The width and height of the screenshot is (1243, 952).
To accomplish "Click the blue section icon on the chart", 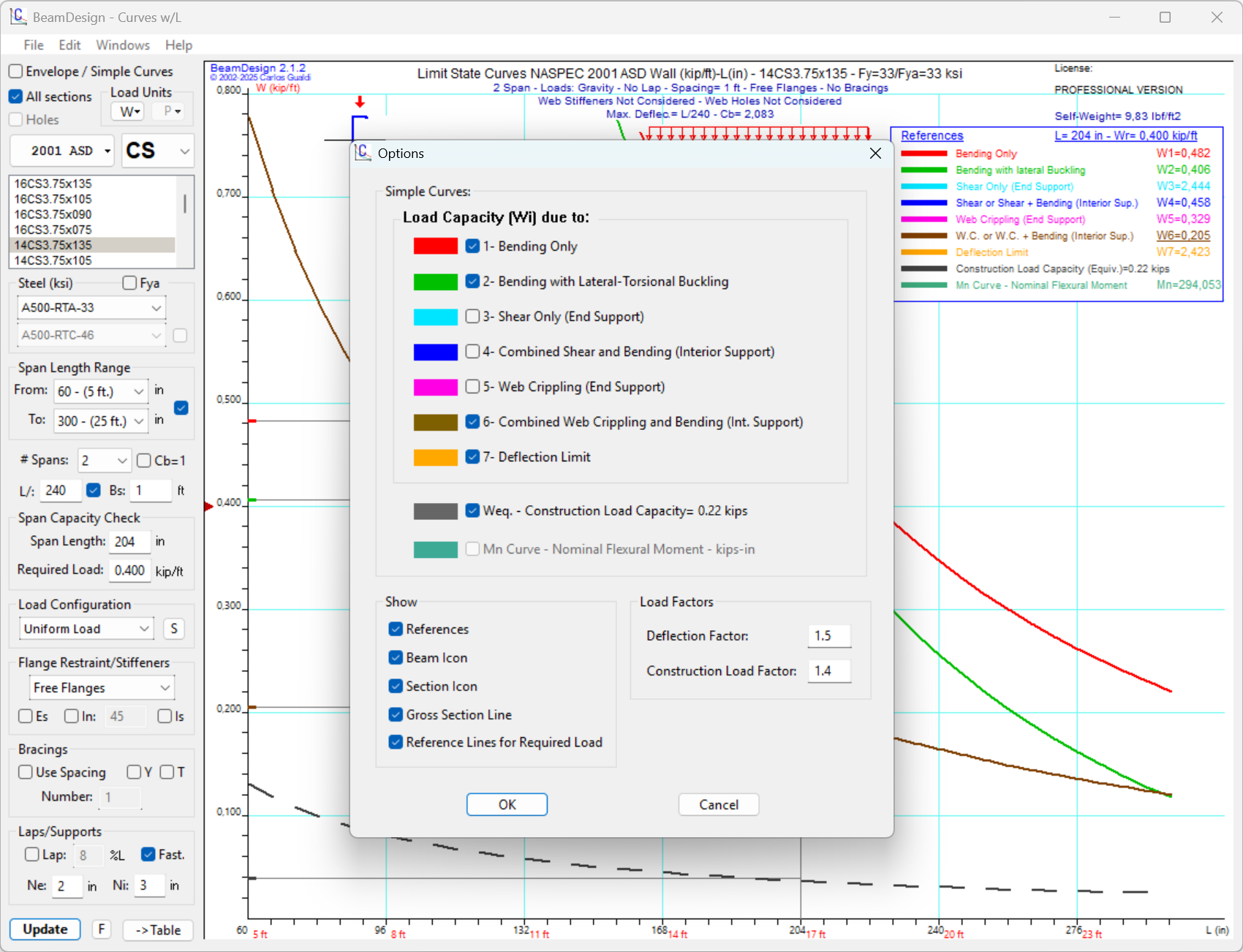I will pos(358,127).
